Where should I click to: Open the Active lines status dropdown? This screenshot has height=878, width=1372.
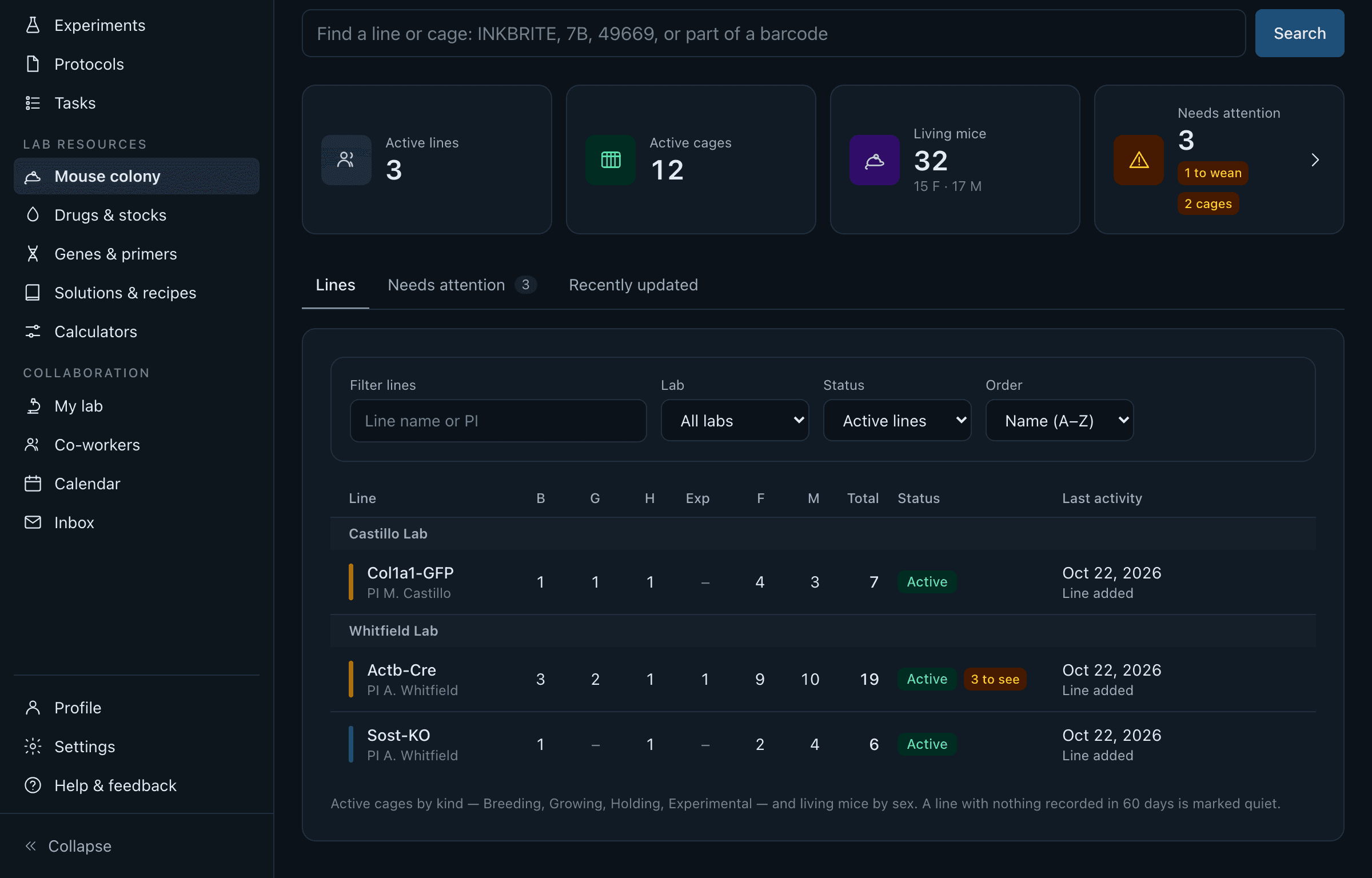[x=898, y=421]
